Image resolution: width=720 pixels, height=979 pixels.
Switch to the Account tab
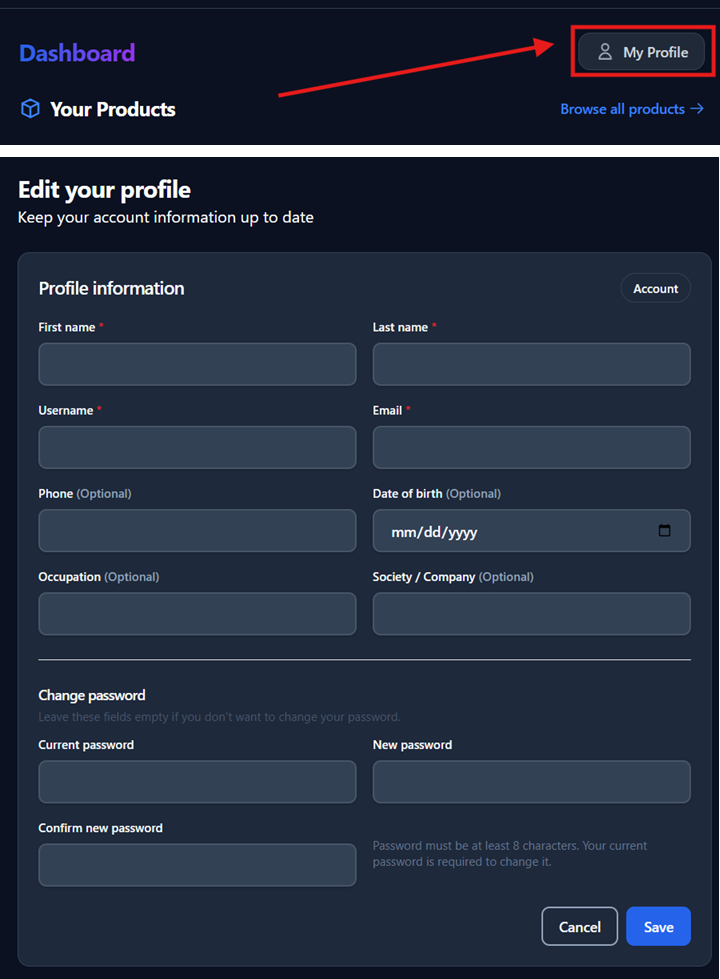coord(655,288)
